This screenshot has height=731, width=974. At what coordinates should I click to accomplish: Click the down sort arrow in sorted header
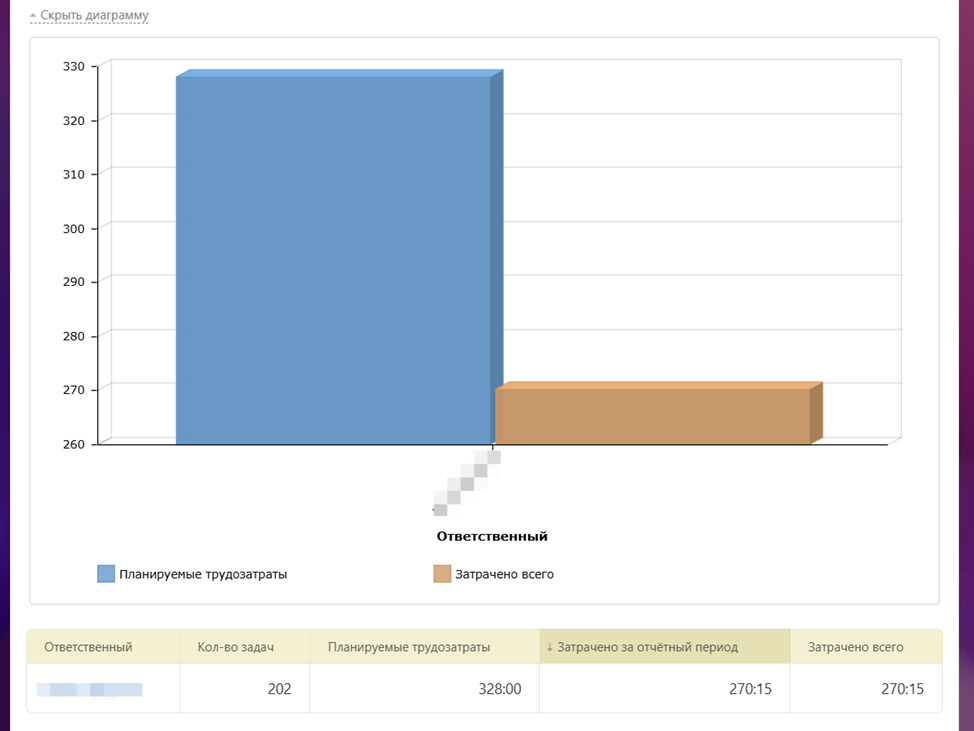pyautogui.click(x=549, y=647)
